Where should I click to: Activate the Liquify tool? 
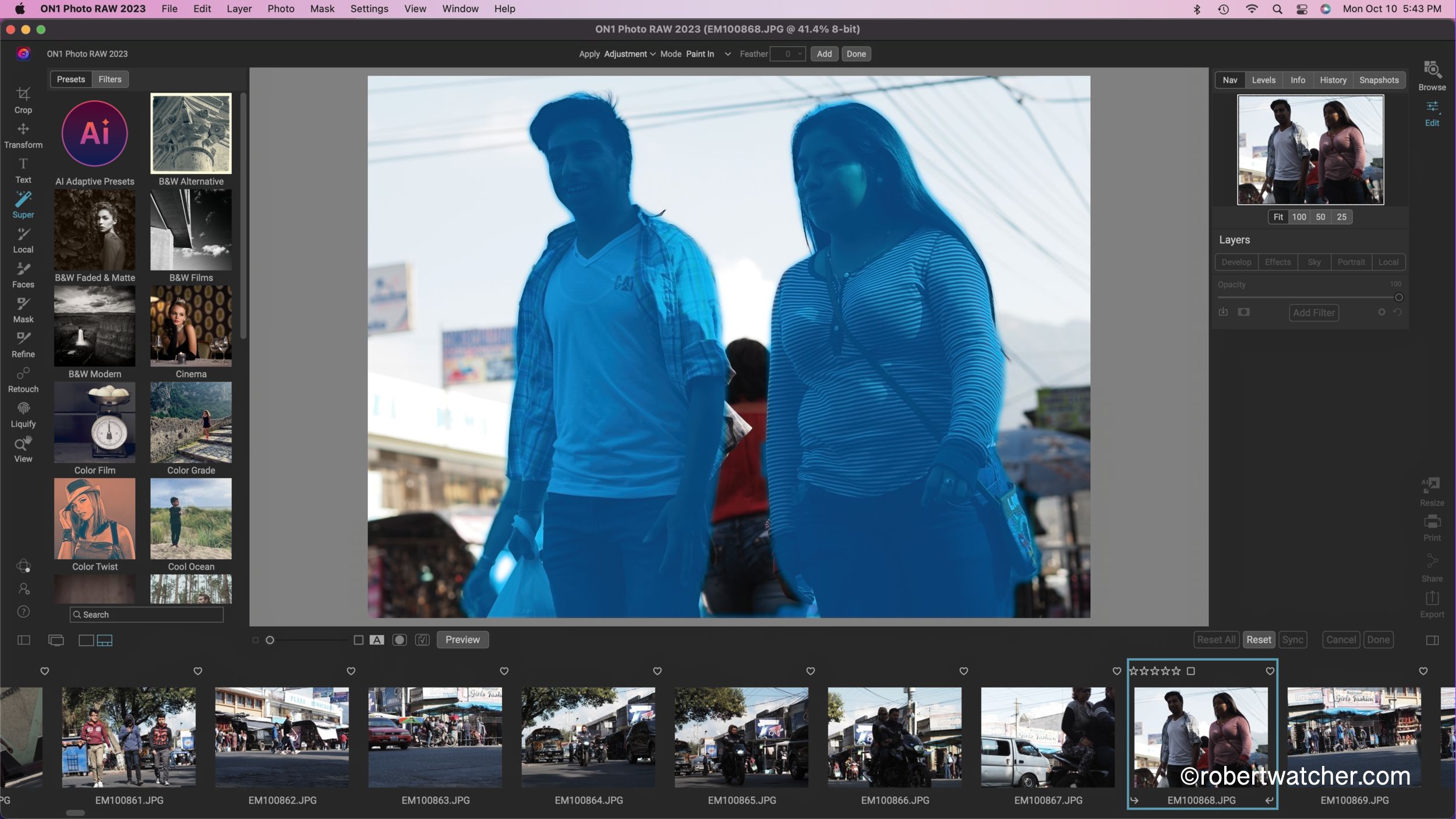coord(23,414)
